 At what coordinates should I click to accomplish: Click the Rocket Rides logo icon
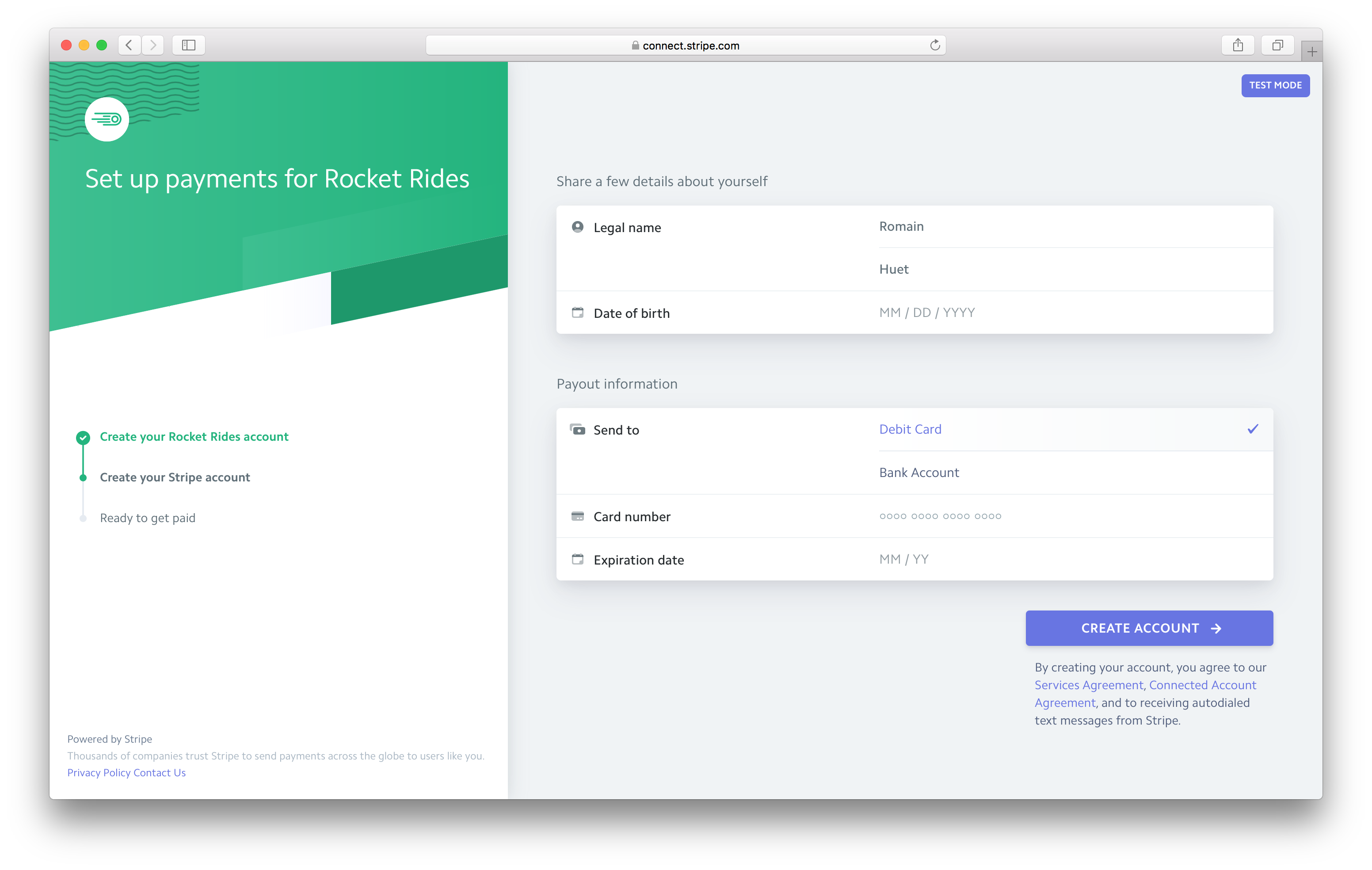pos(107,119)
